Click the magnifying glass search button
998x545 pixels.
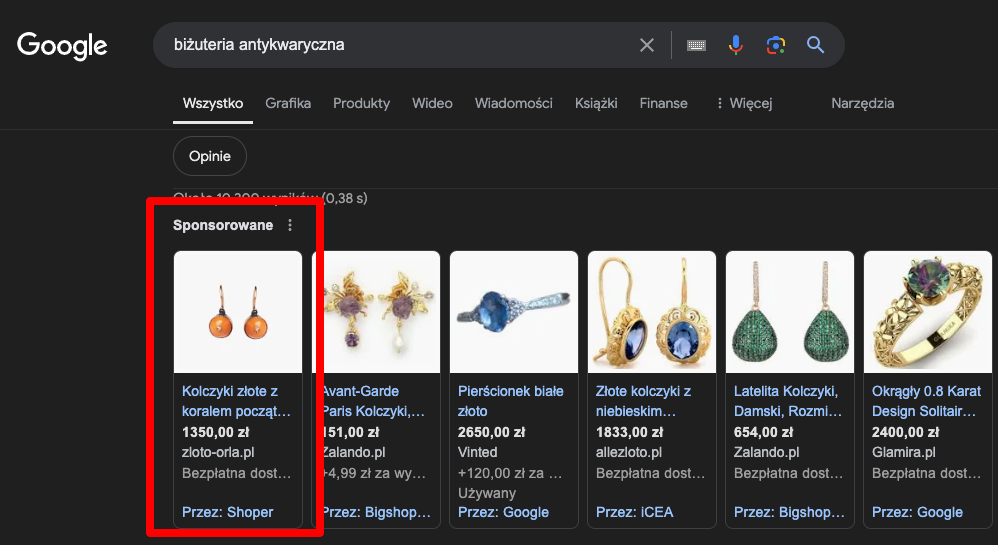[x=815, y=45]
